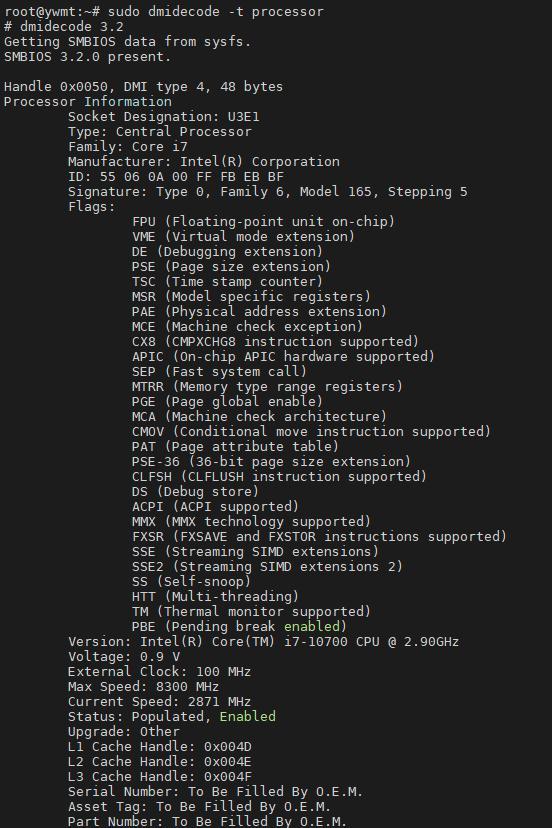This screenshot has height=828, width=552.
Task: Click the FPU floating-point flag entry
Action: [x=264, y=221]
